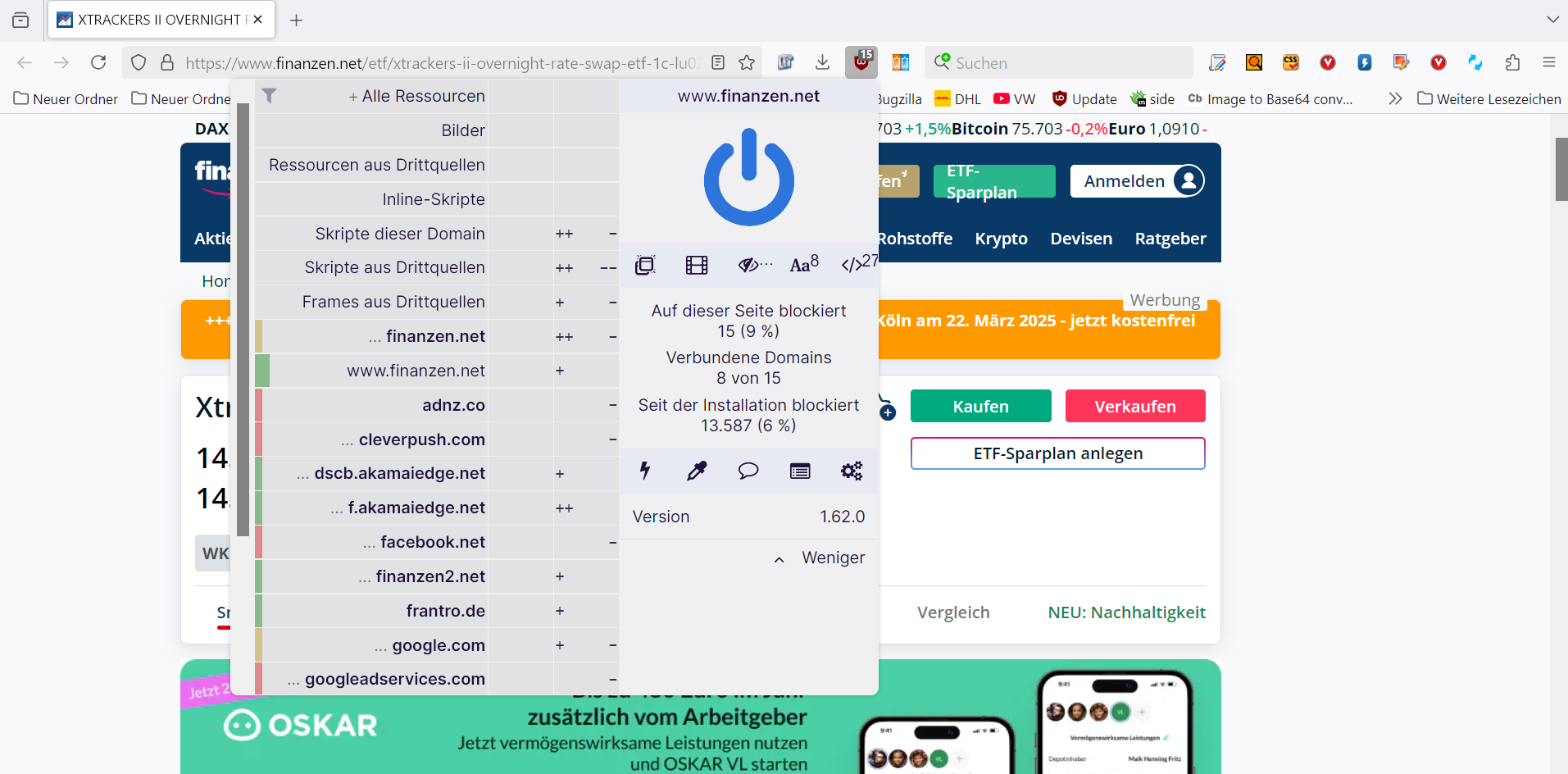The image size is (1568, 774).
Task: Toggle uBlock power button for finanzen.net
Action: coord(749,177)
